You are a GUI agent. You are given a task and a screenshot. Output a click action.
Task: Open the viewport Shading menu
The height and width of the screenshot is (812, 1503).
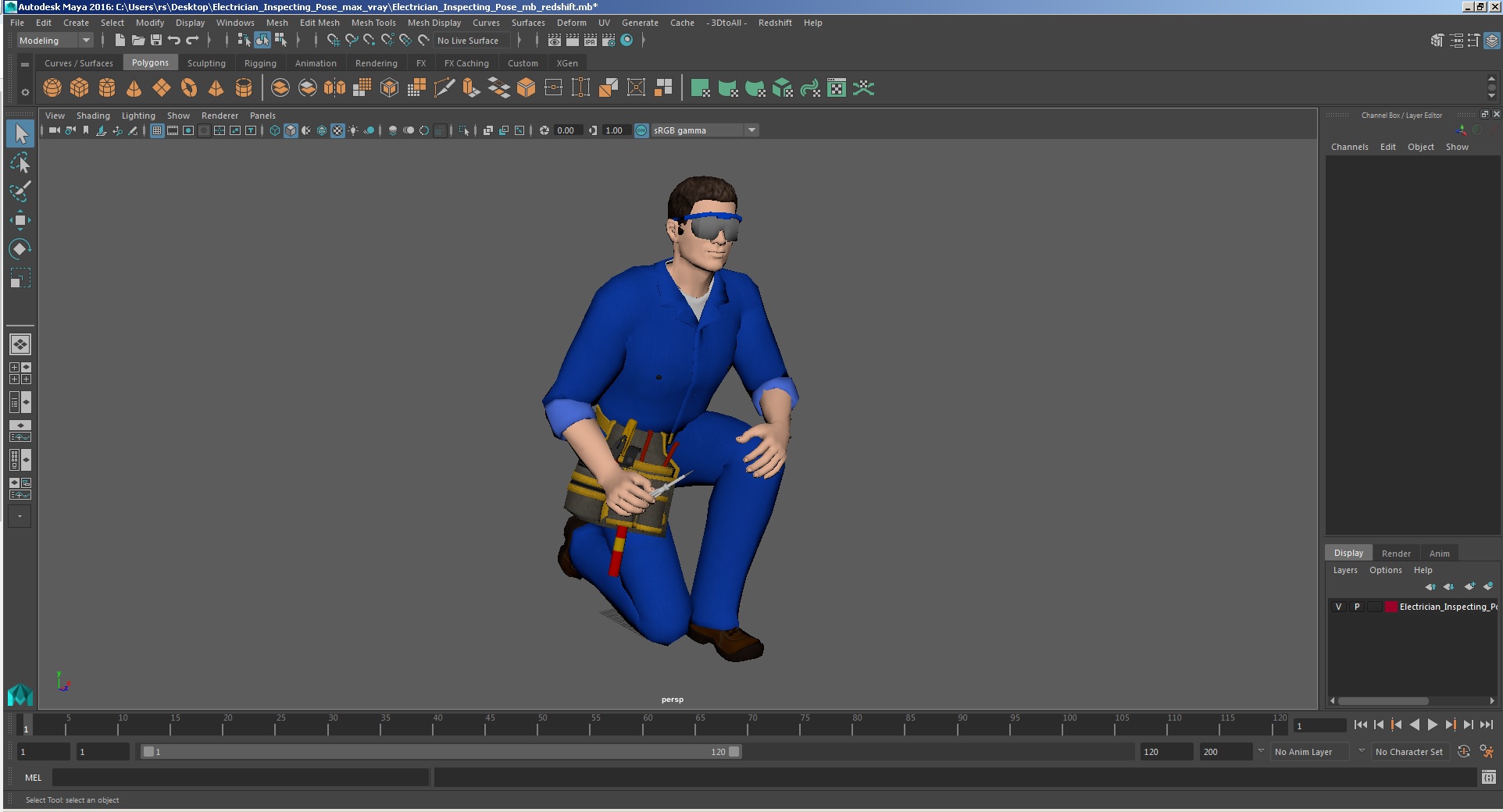tap(93, 116)
